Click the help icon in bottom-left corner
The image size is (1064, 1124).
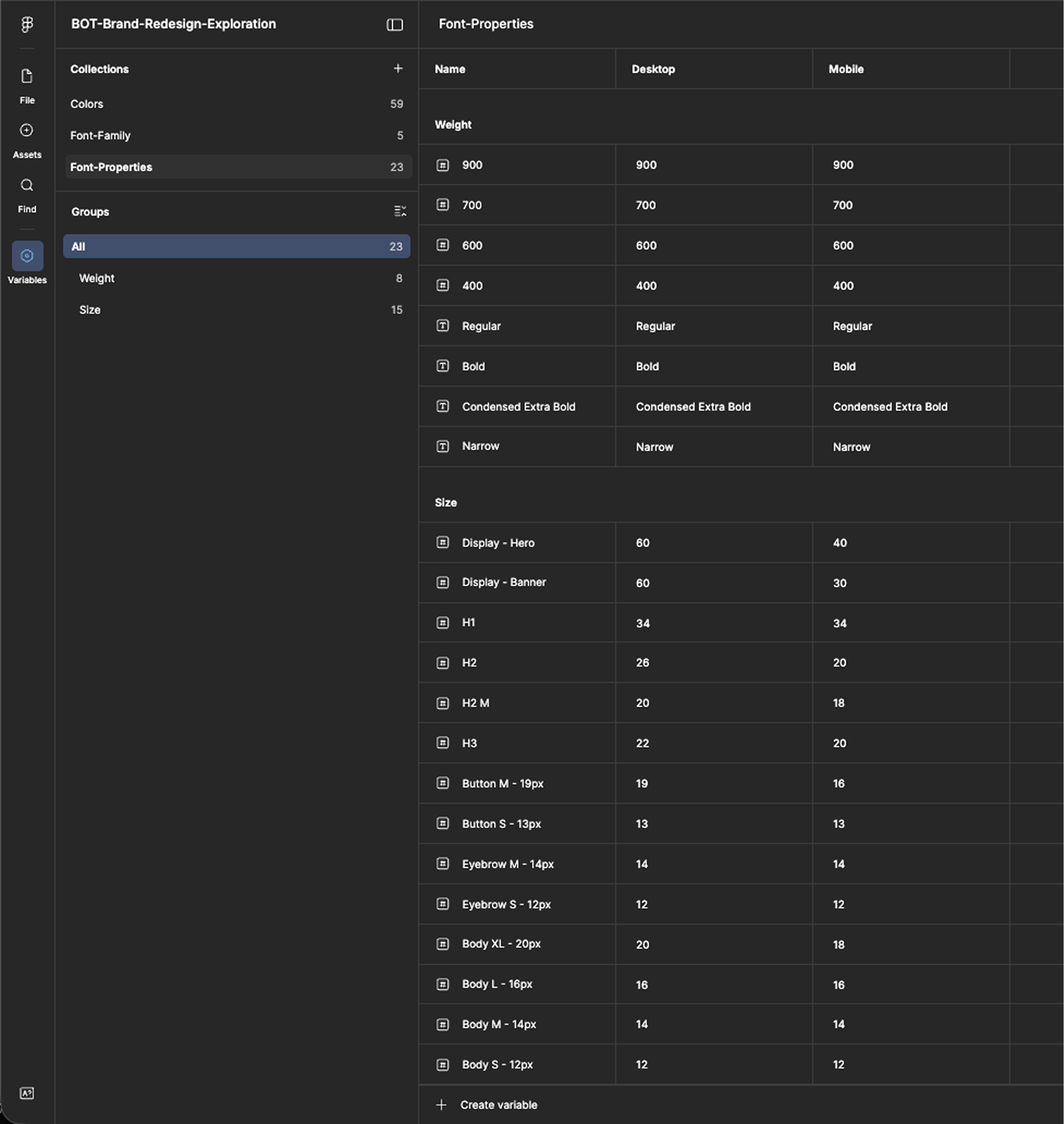point(27,1093)
